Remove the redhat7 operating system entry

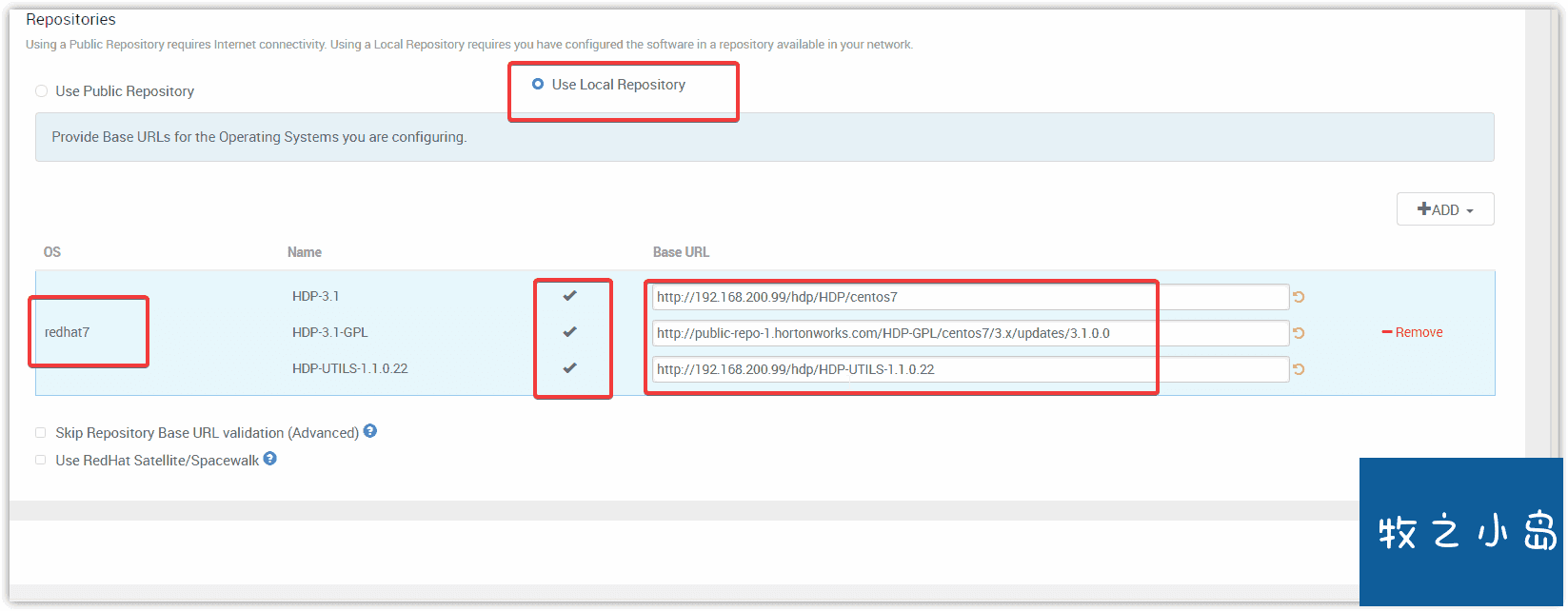pos(1412,332)
